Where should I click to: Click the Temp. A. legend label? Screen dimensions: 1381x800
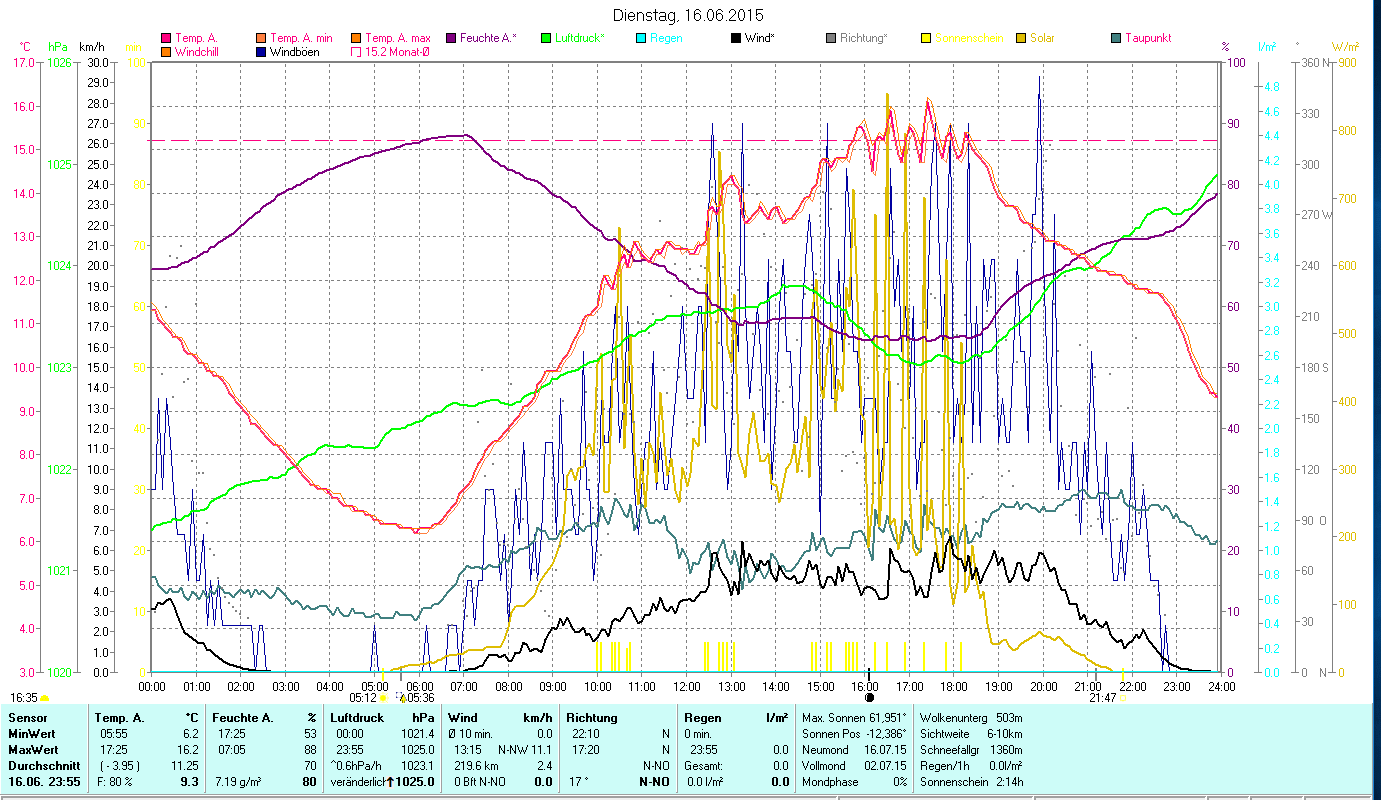(196, 38)
